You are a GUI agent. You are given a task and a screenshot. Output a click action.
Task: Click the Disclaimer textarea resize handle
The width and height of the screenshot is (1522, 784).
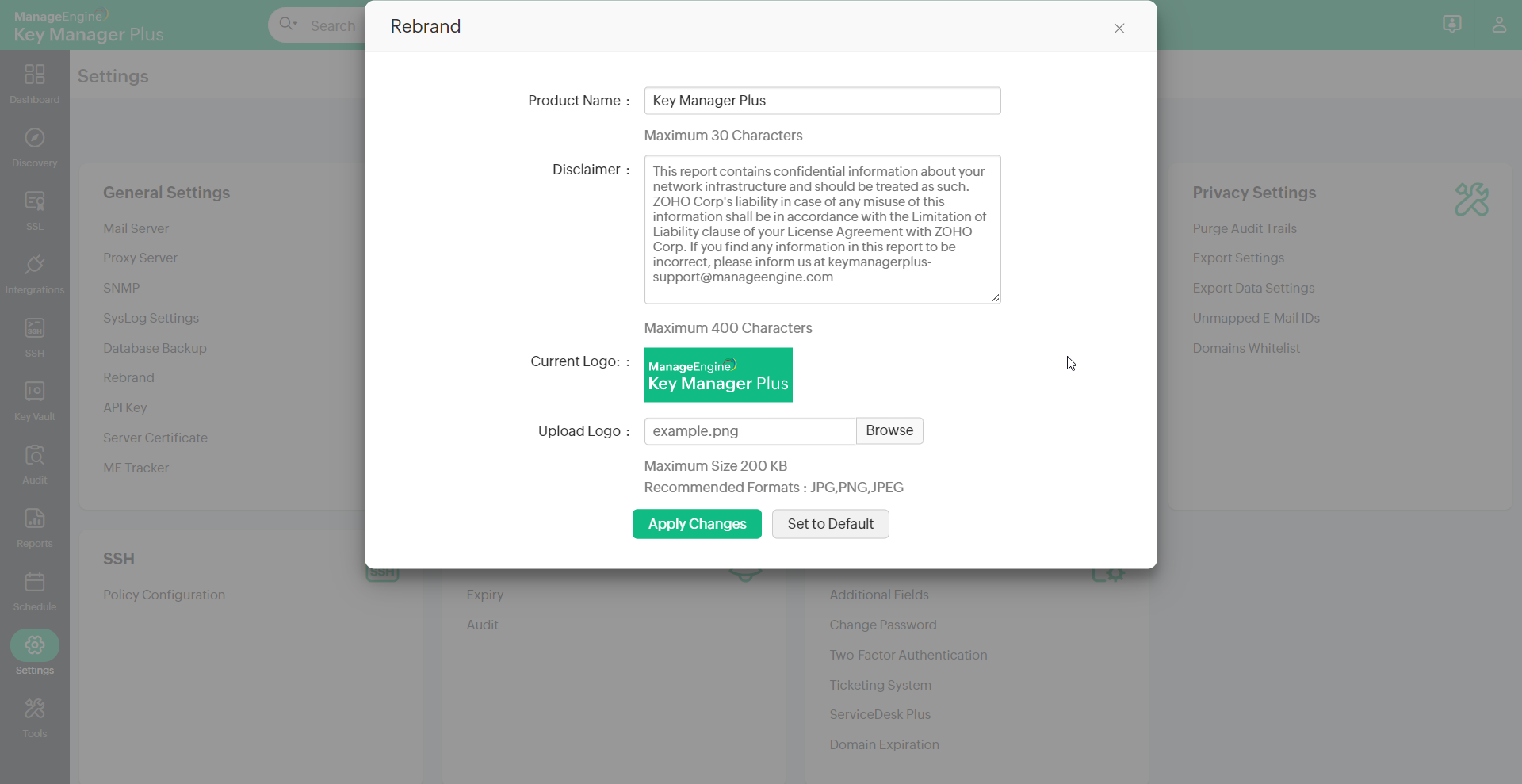pos(995,297)
